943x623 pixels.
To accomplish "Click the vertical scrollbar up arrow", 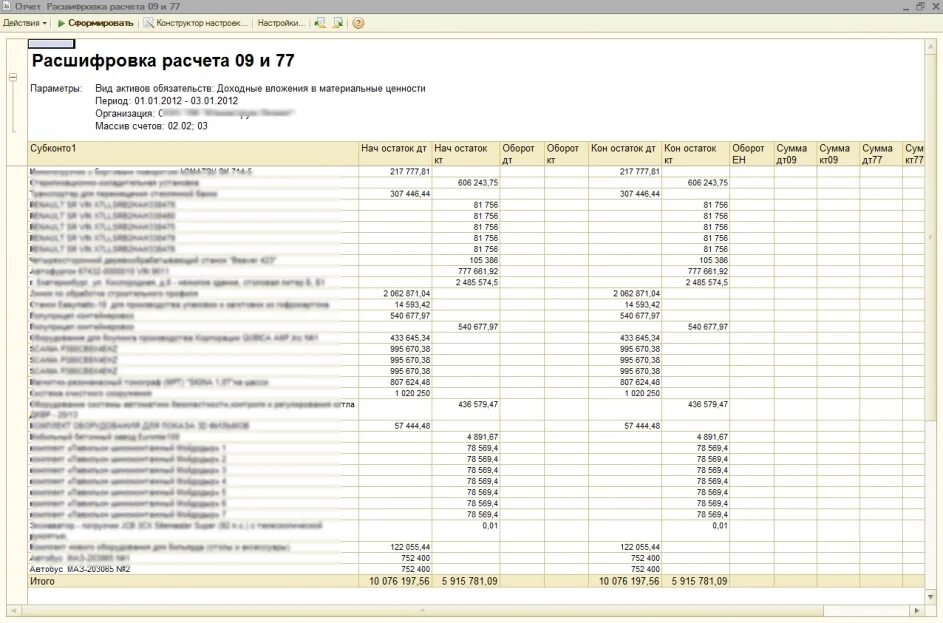I will coord(931,44).
